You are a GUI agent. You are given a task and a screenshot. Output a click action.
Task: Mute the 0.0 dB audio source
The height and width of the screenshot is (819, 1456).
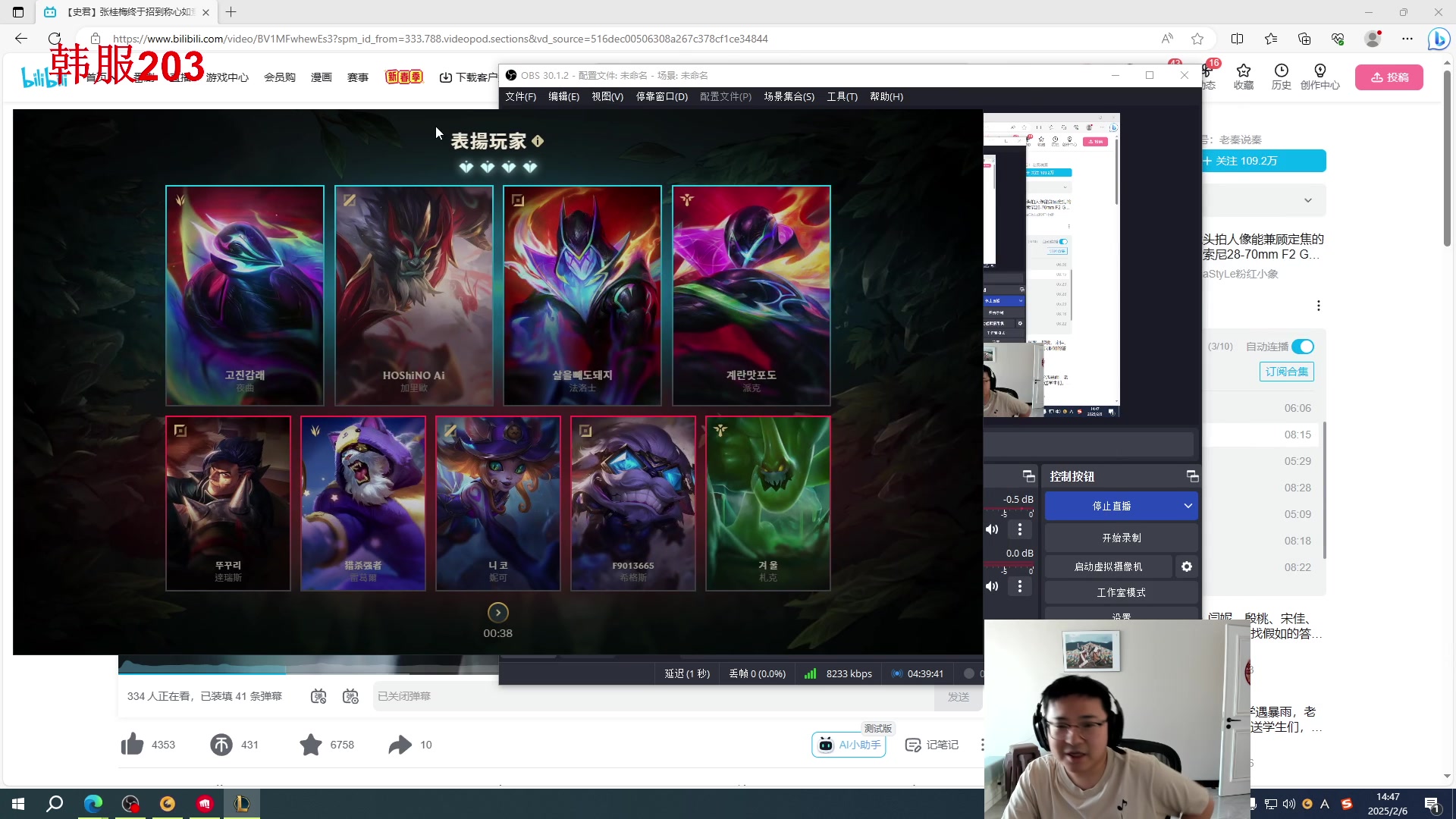pyautogui.click(x=992, y=586)
